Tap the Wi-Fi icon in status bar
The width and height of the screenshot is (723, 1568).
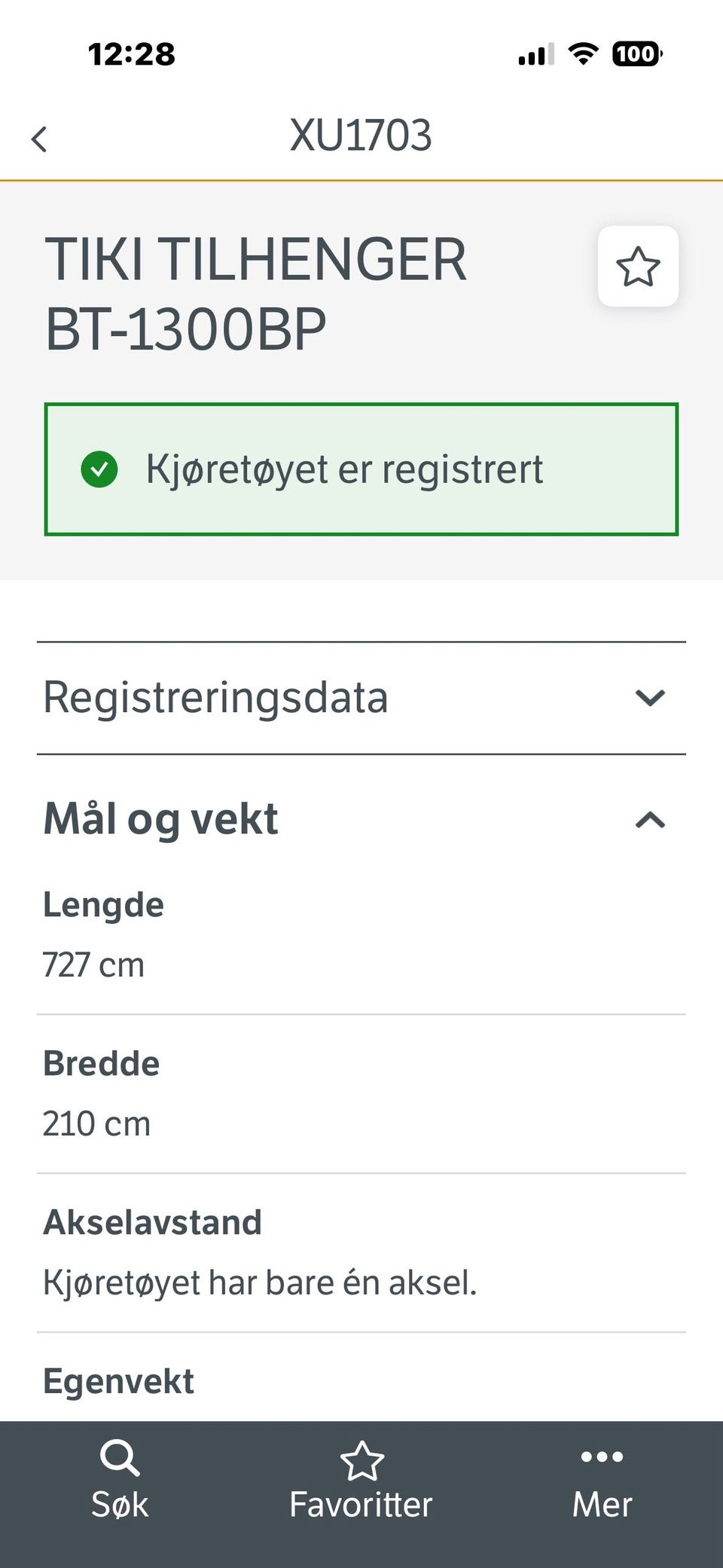pos(583,53)
